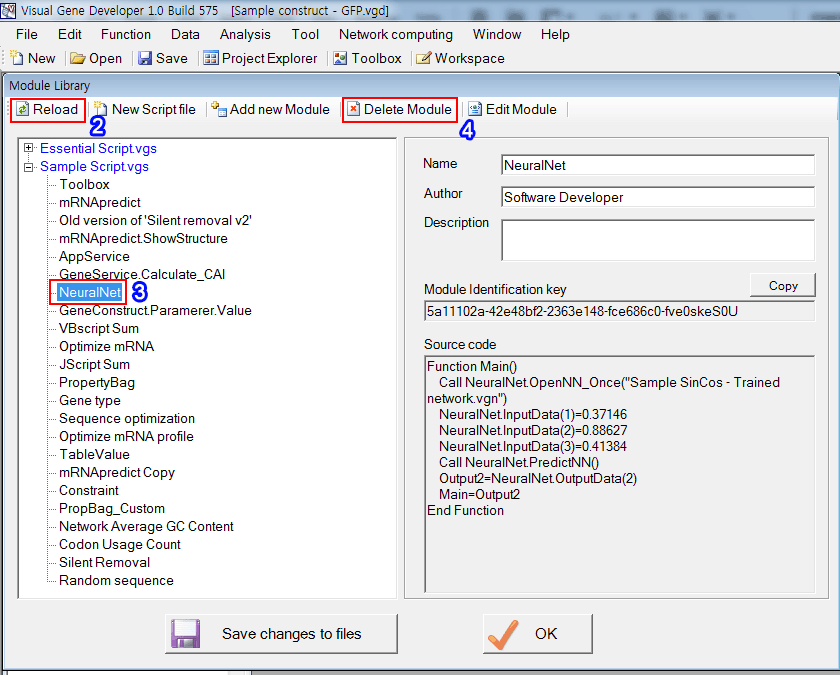Click the Delete Module red X icon
Screen dimensions: 840x675
[354, 109]
